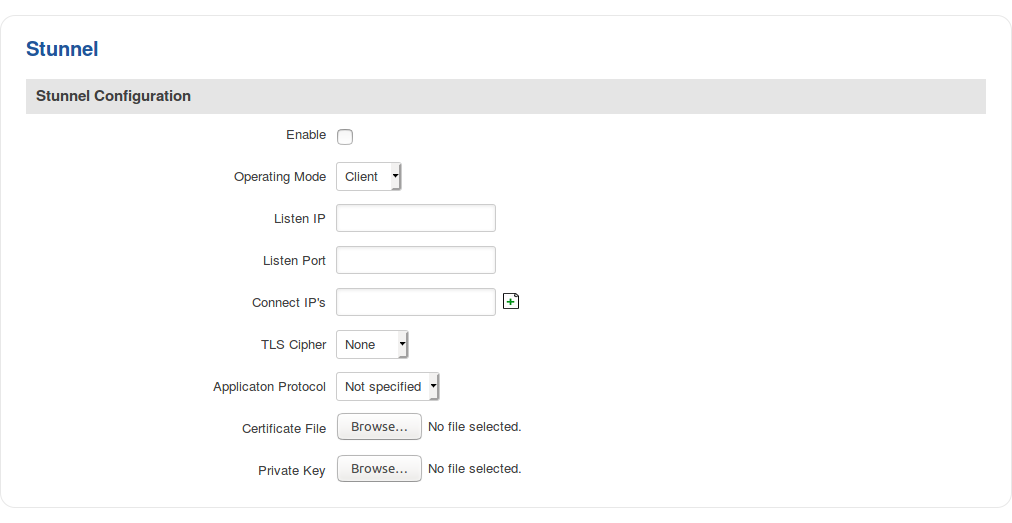Open the Application Protocol dropdown
This screenshot has width=1012, height=523.
(x=387, y=387)
